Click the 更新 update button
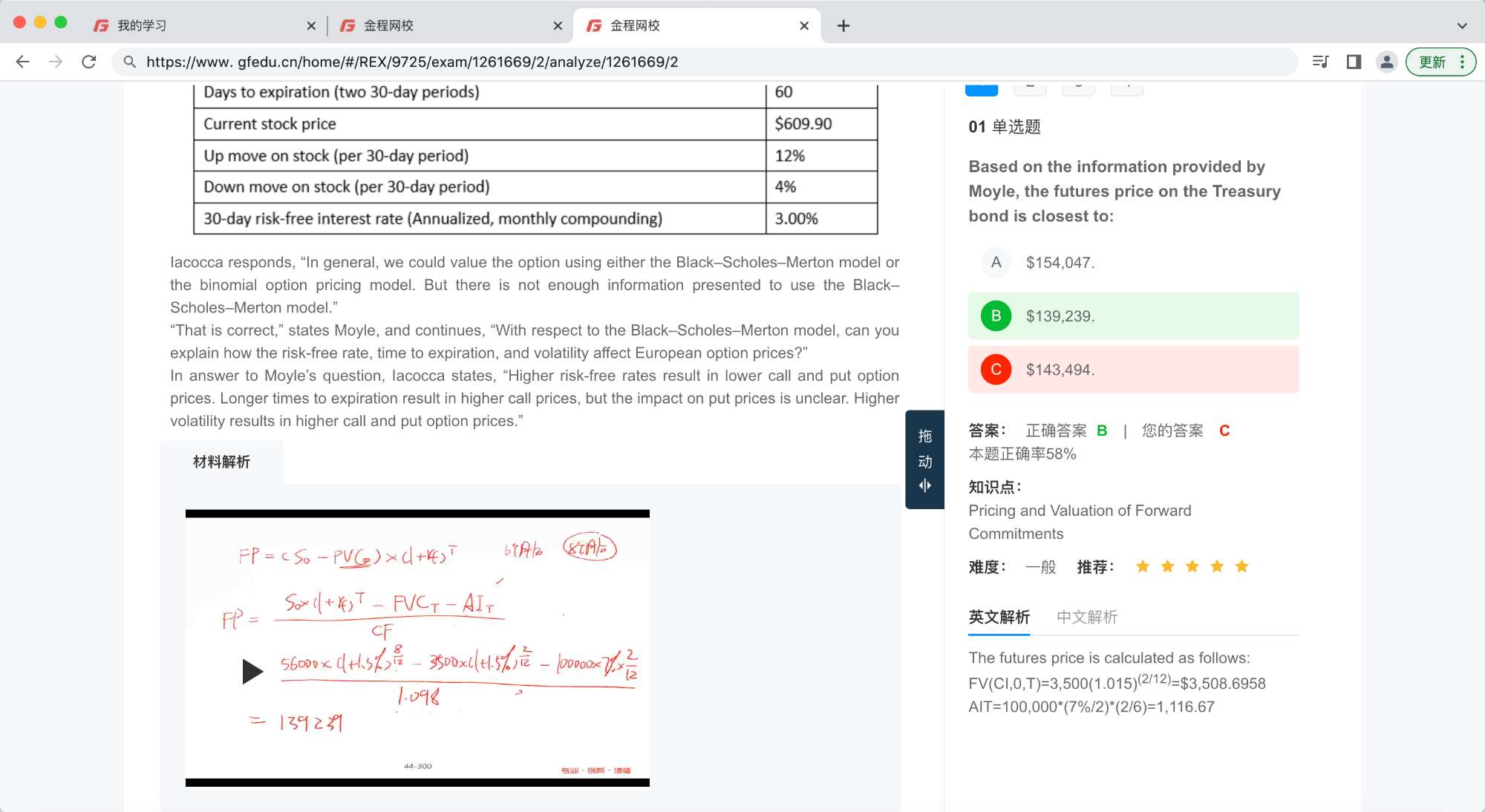Screen dimensions: 1485x812 1432,62
